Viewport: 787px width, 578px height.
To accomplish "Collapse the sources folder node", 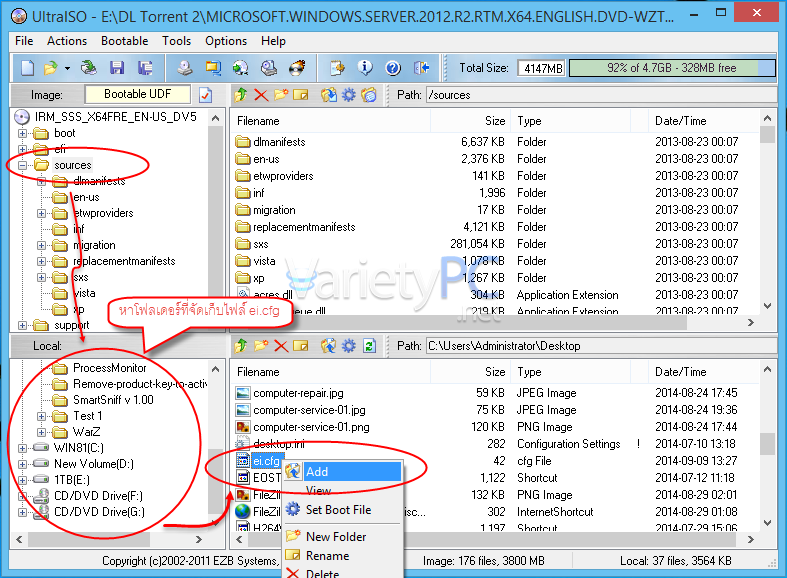I will 22,165.
